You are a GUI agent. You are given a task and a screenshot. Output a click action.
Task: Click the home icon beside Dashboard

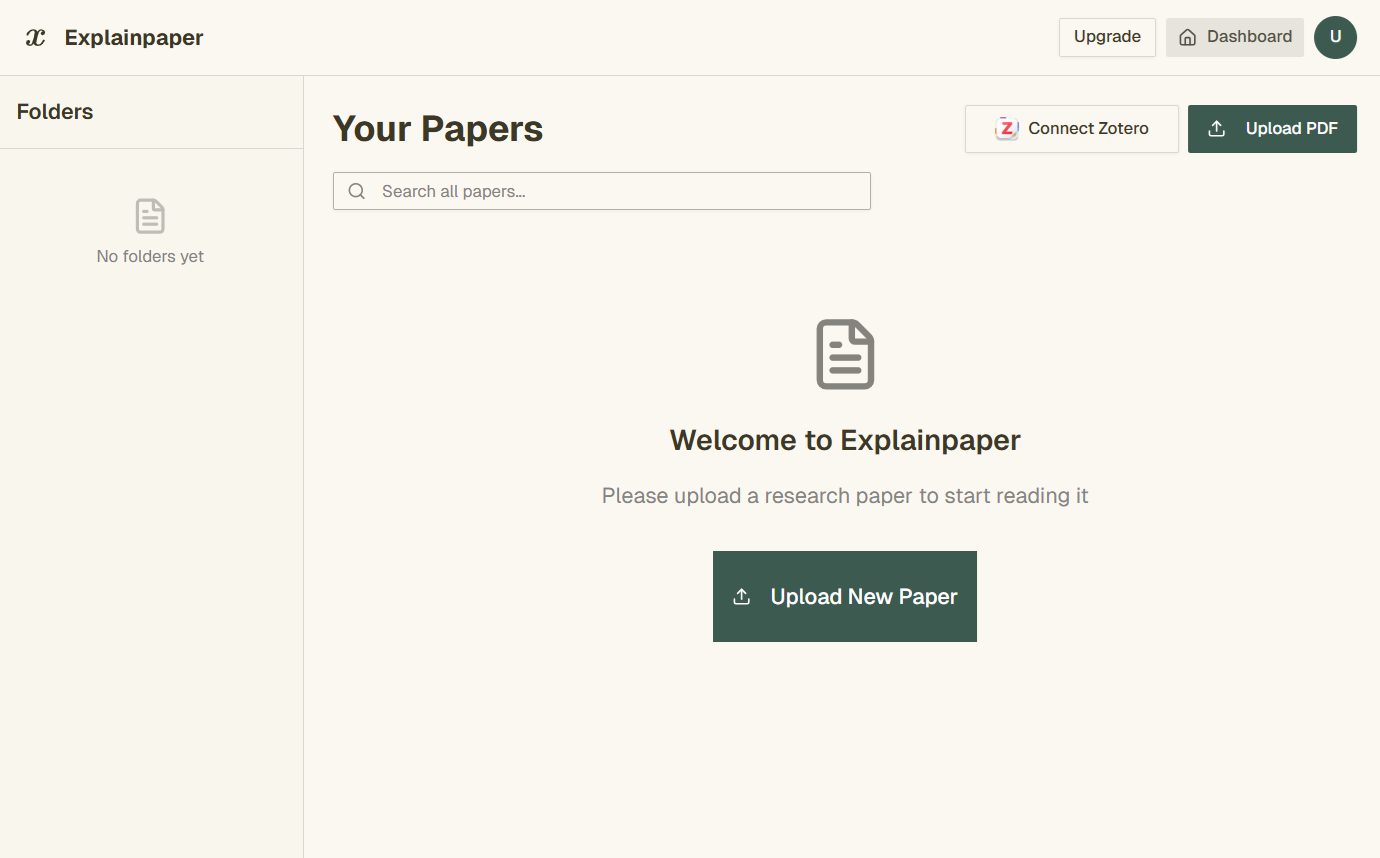pos(1188,37)
